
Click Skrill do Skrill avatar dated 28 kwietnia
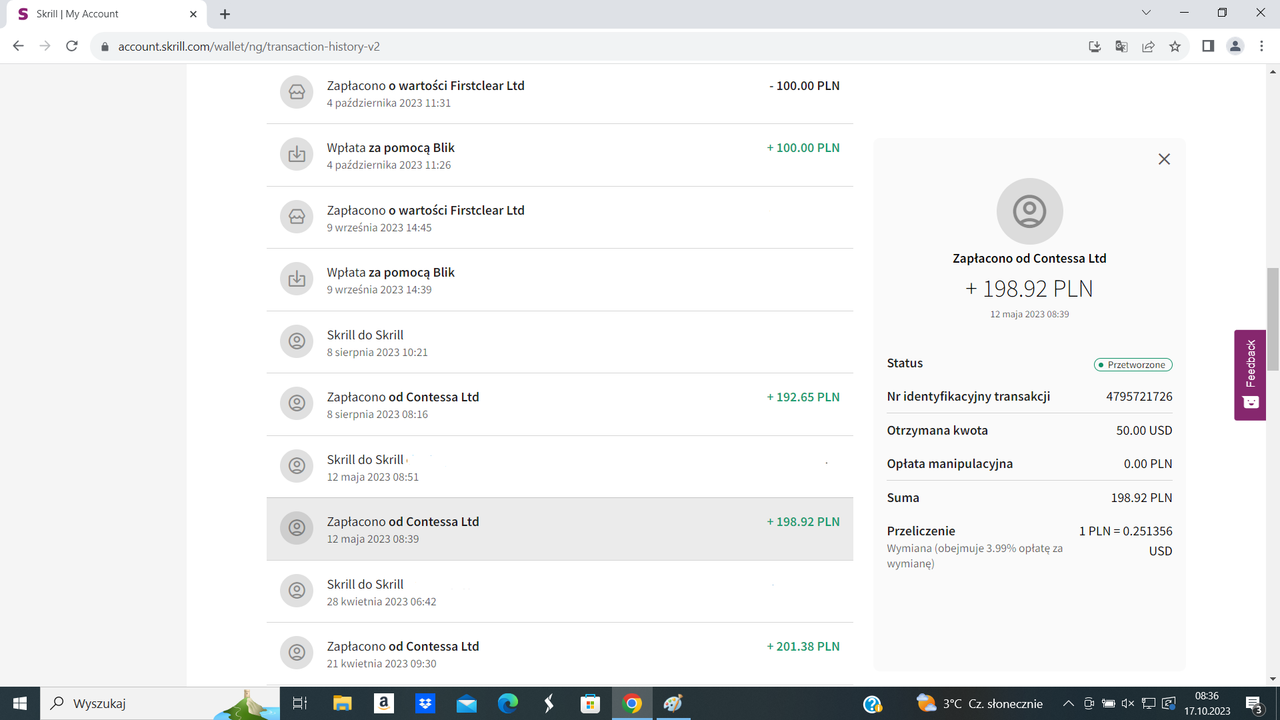click(x=296, y=591)
